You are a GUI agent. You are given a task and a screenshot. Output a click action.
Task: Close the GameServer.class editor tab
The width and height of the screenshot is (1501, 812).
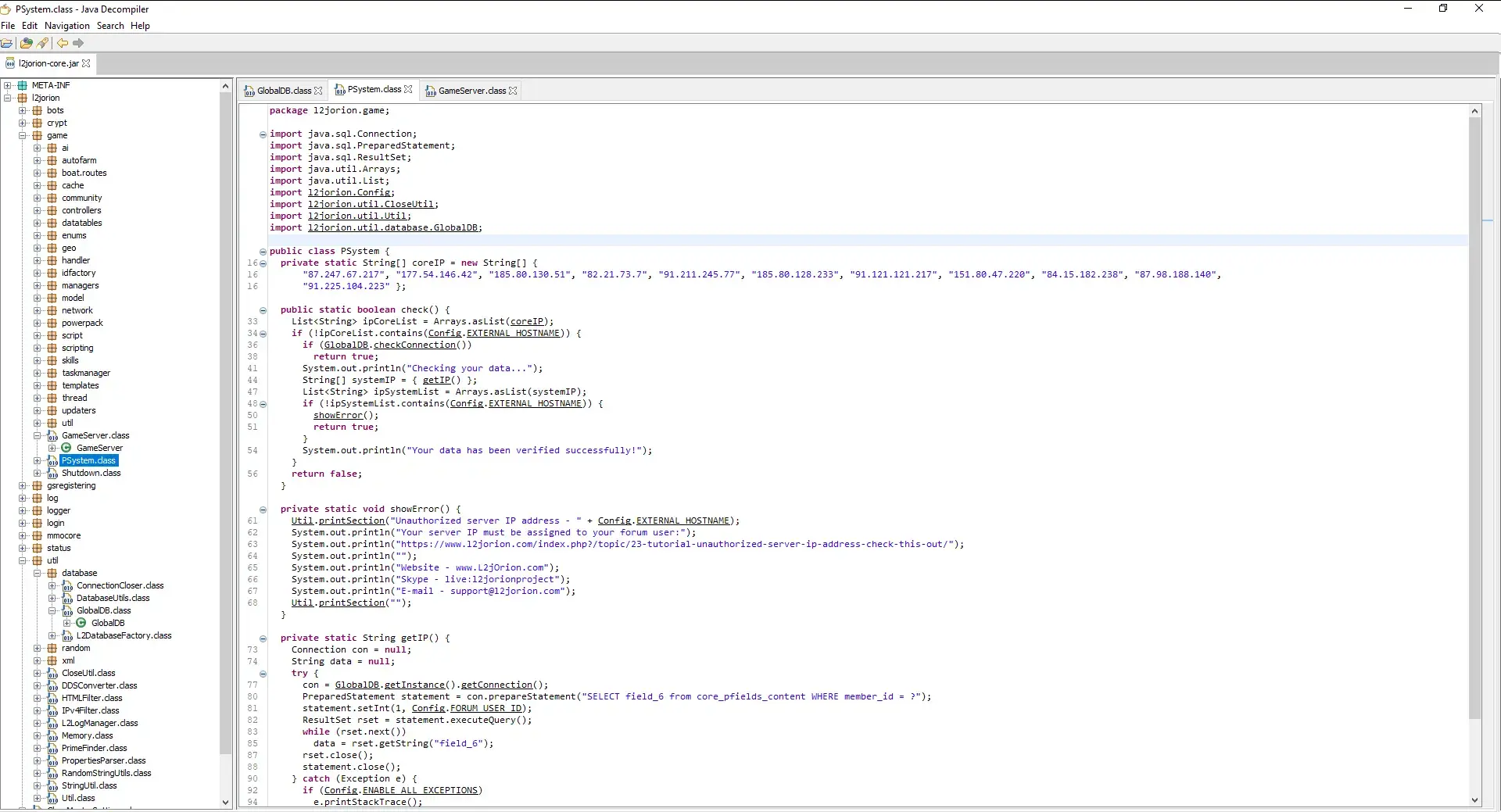tap(513, 91)
